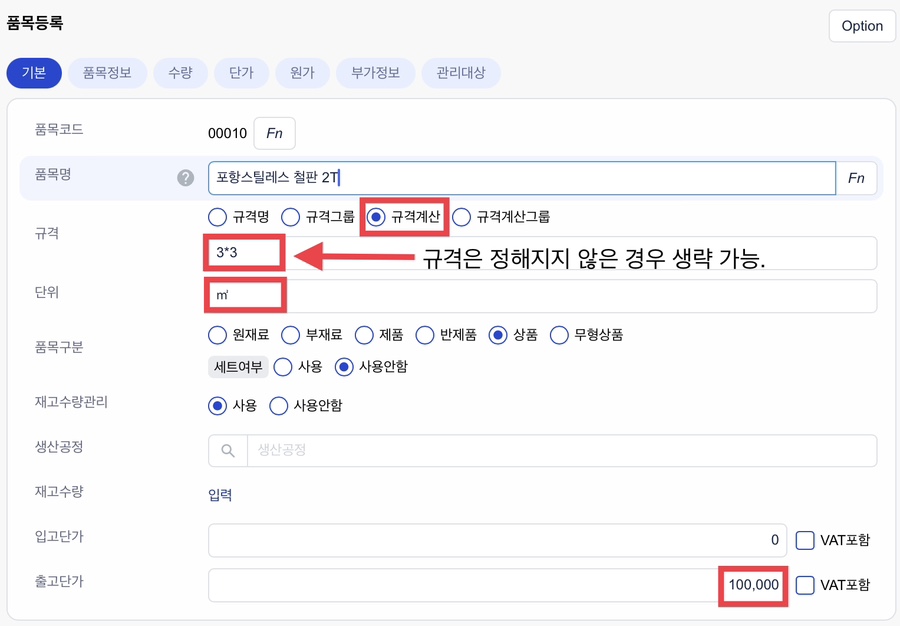This screenshot has height=626, width=900.
Task: Pick the 규격계산그룹 radio option
Action: [x=461, y=217]
